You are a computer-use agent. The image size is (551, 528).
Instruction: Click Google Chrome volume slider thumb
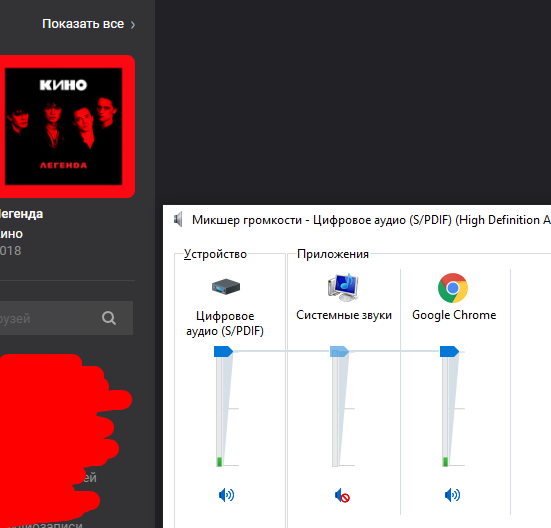[x=449, y=351]
